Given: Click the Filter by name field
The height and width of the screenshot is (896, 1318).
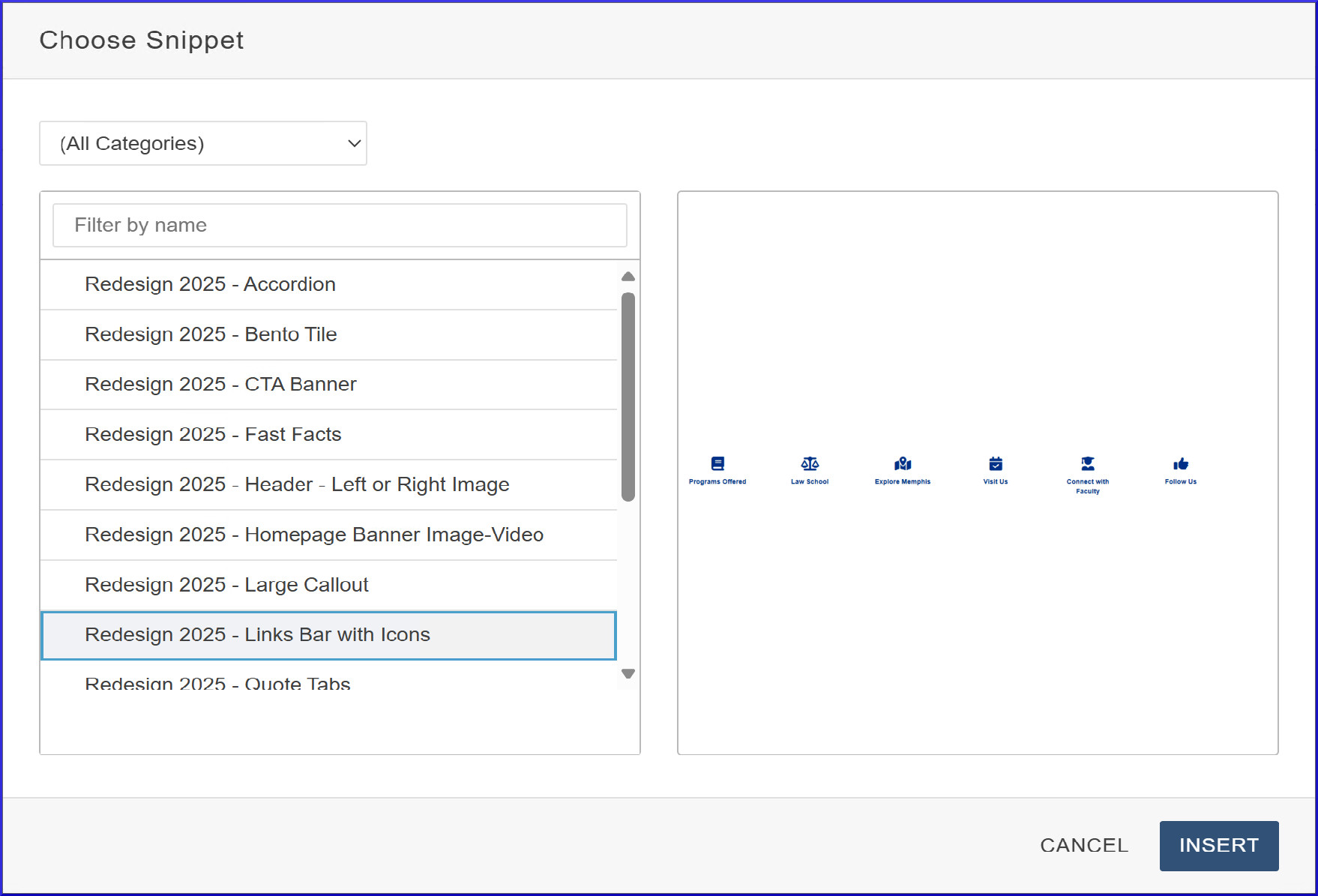Looking at the screenshot, I should coord(340,225).
